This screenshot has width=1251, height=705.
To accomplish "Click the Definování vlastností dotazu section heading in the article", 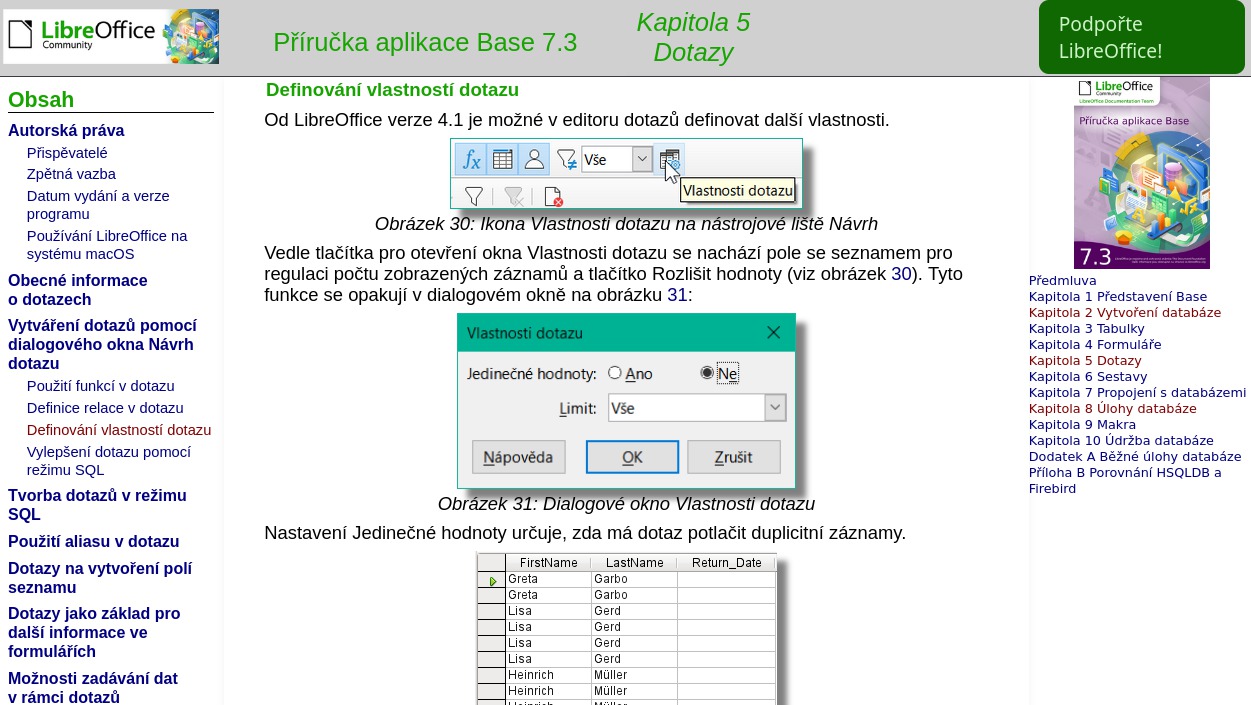I will [x=392, y=90].
